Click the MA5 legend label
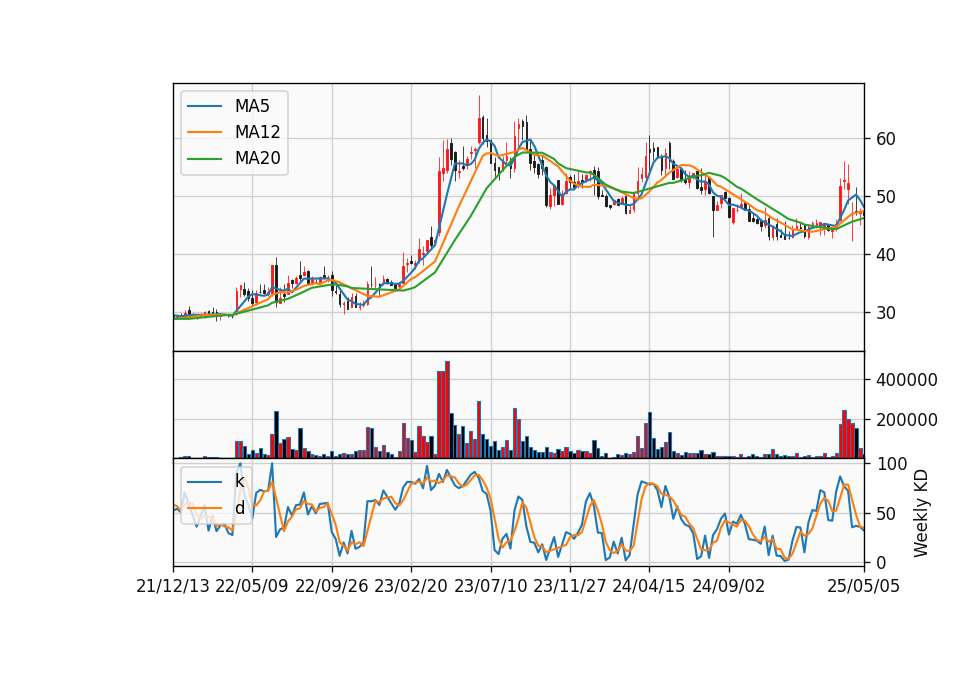Image resolution: width=960 pixels, height=690 pixels. [x=252, y=106]
